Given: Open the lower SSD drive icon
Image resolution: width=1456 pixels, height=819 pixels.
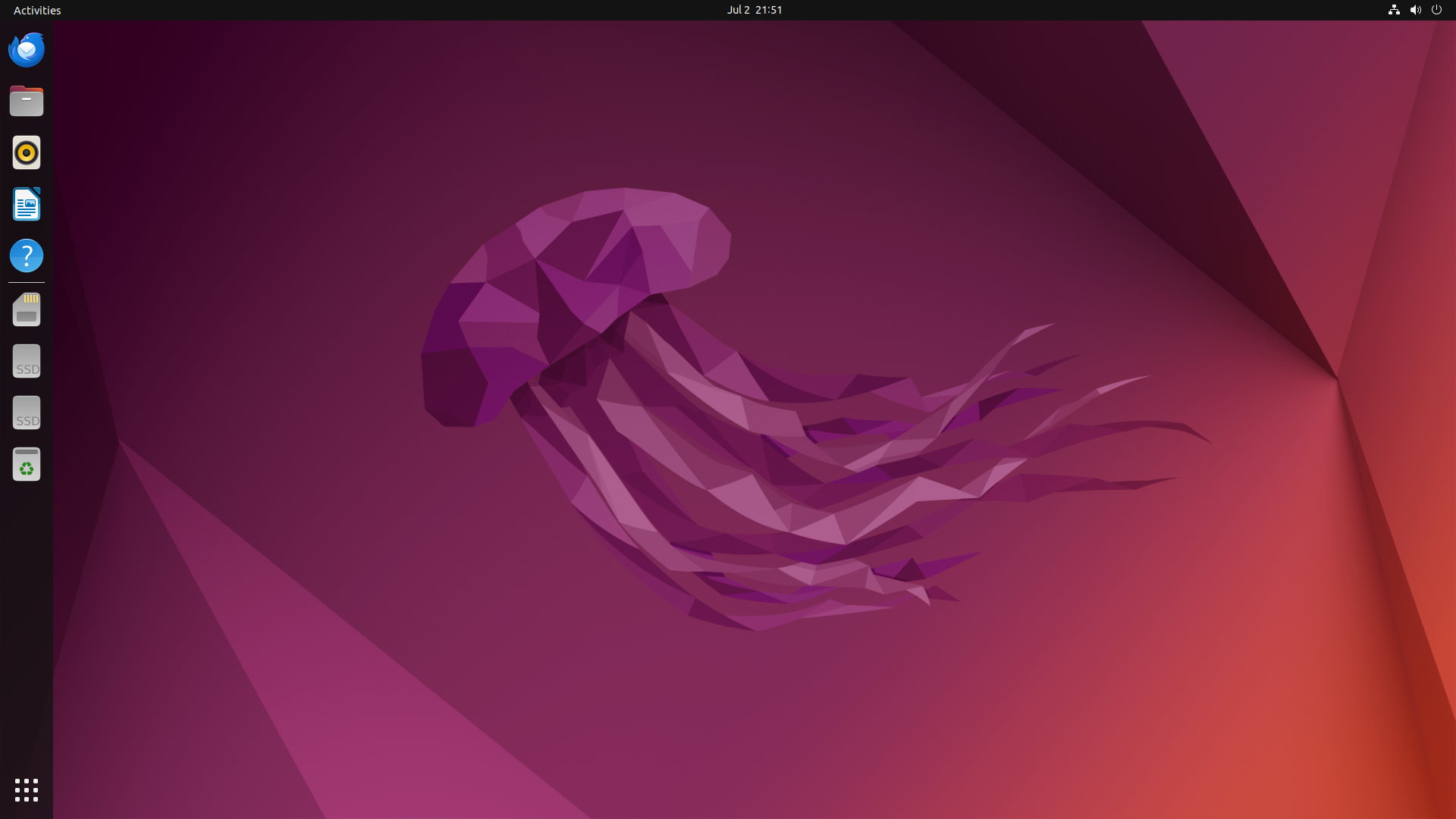Looking at the screenshot, I should pyautogui.click(x=27, y=413).
